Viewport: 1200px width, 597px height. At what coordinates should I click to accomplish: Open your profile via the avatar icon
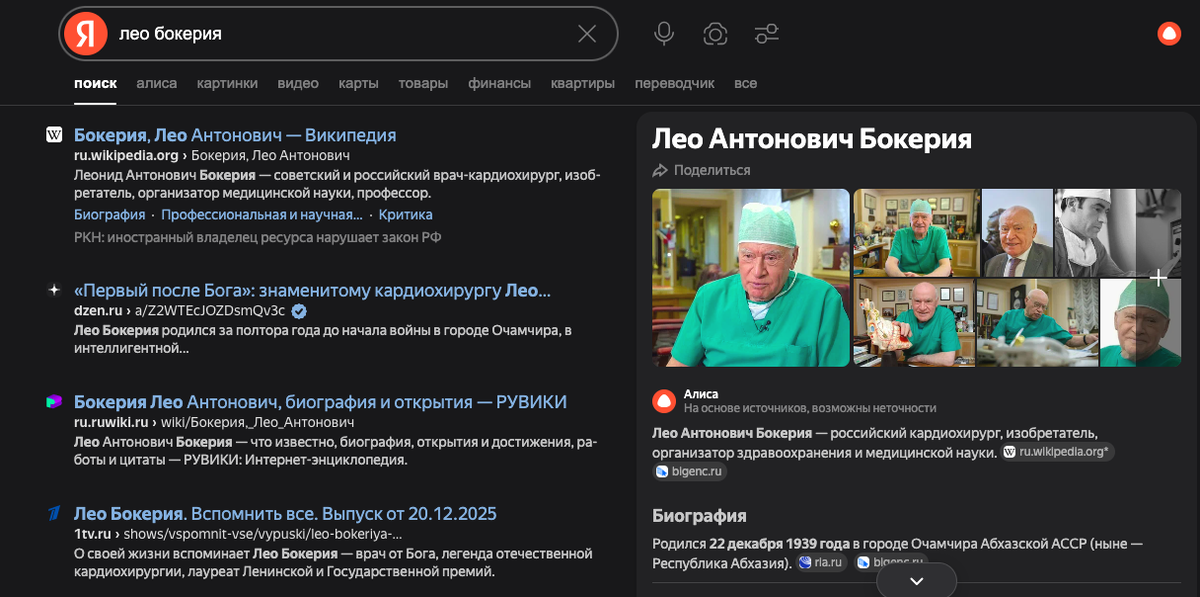1167,33
